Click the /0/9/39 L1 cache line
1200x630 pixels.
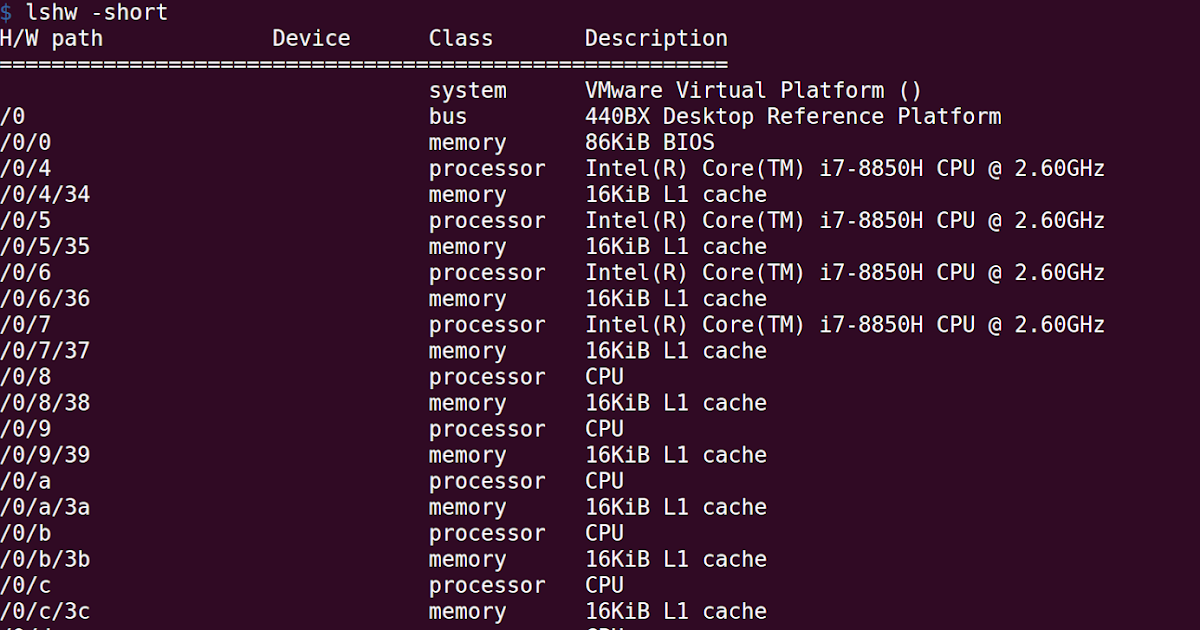(x=675, y=454)
